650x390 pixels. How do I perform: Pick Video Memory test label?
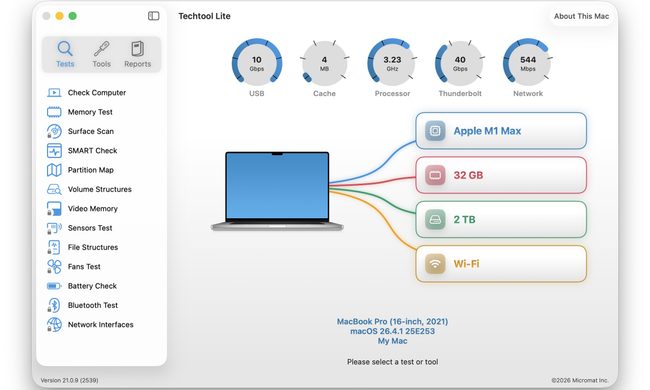92,208
